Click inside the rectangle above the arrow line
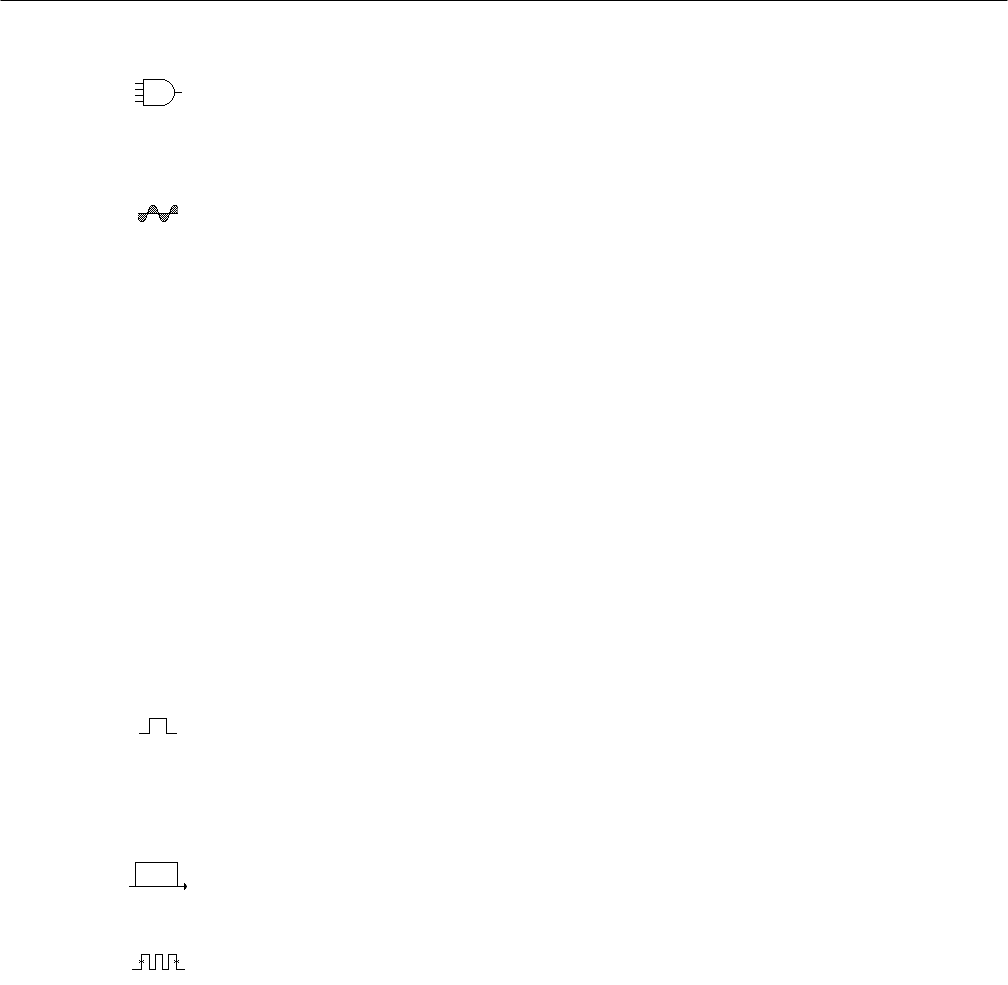The height and width of the screenshot is (985, 1008). pyautogui.click(x=157, y=874)
